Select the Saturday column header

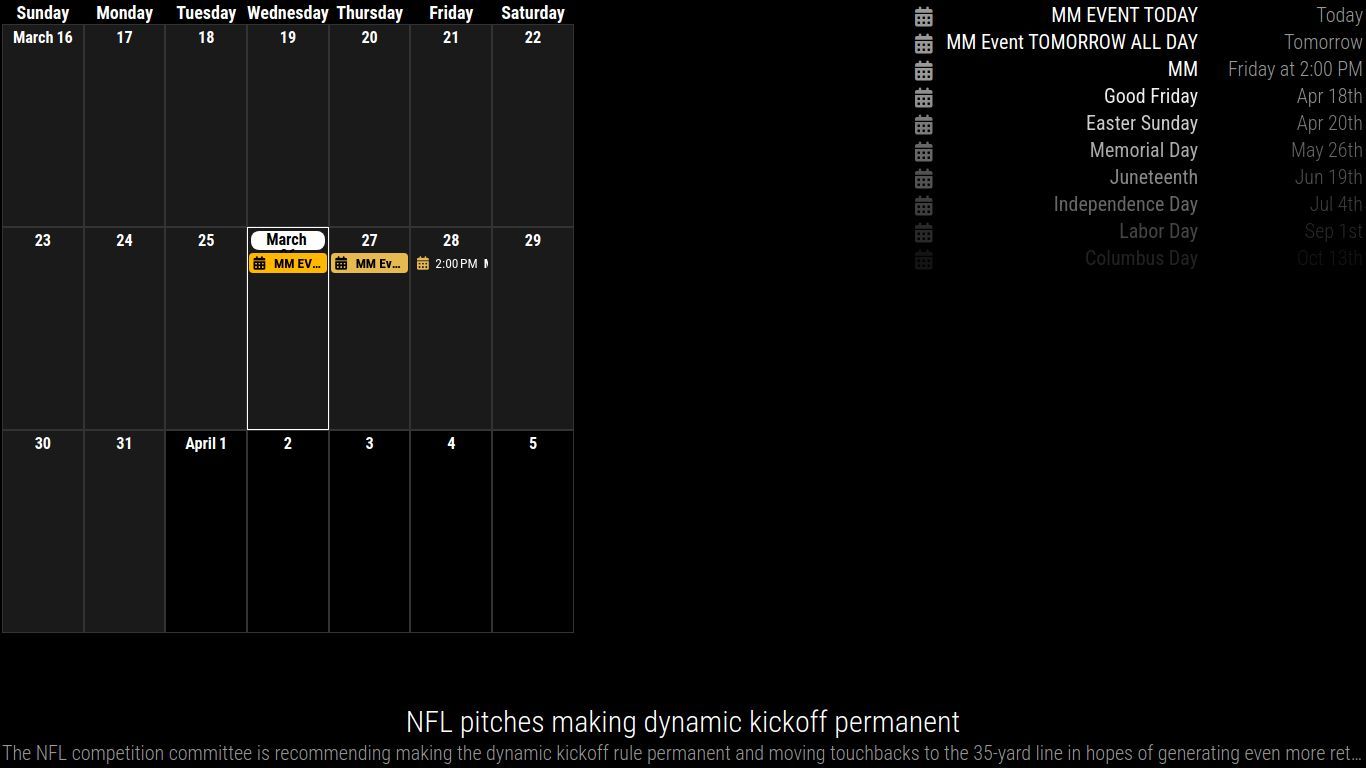[532, 13]
